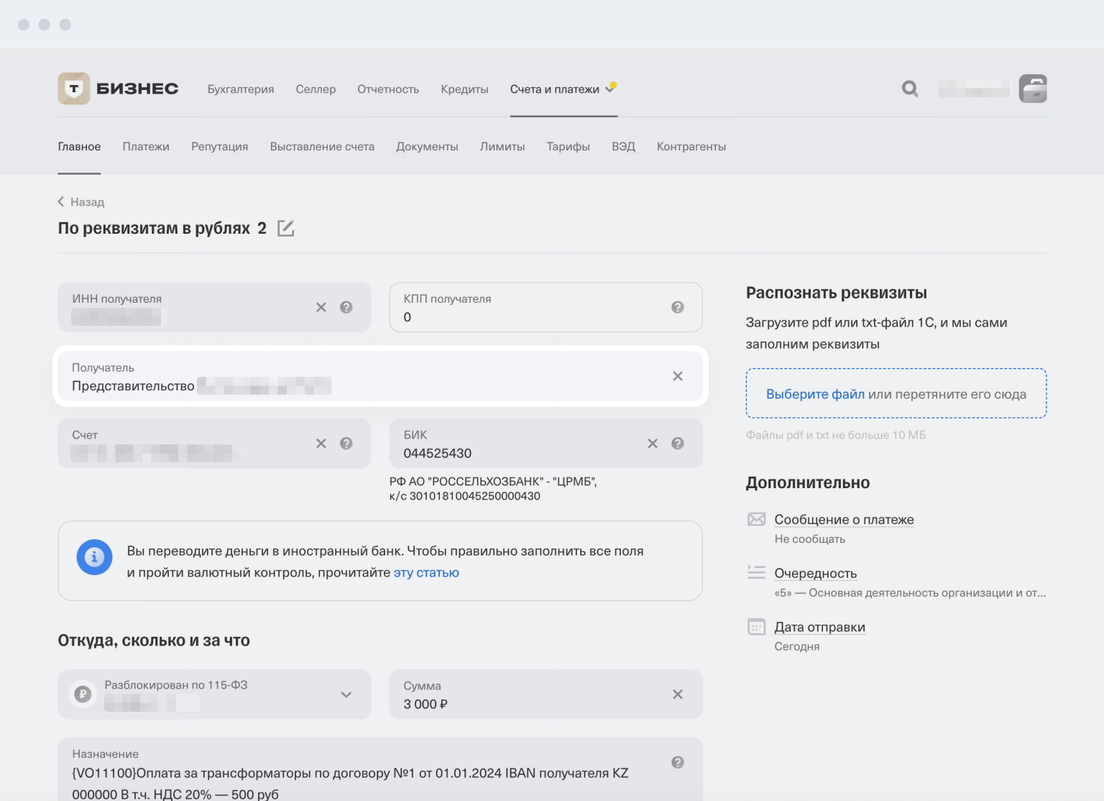Go to the Контрагенты tab

(x=691, y=146)
